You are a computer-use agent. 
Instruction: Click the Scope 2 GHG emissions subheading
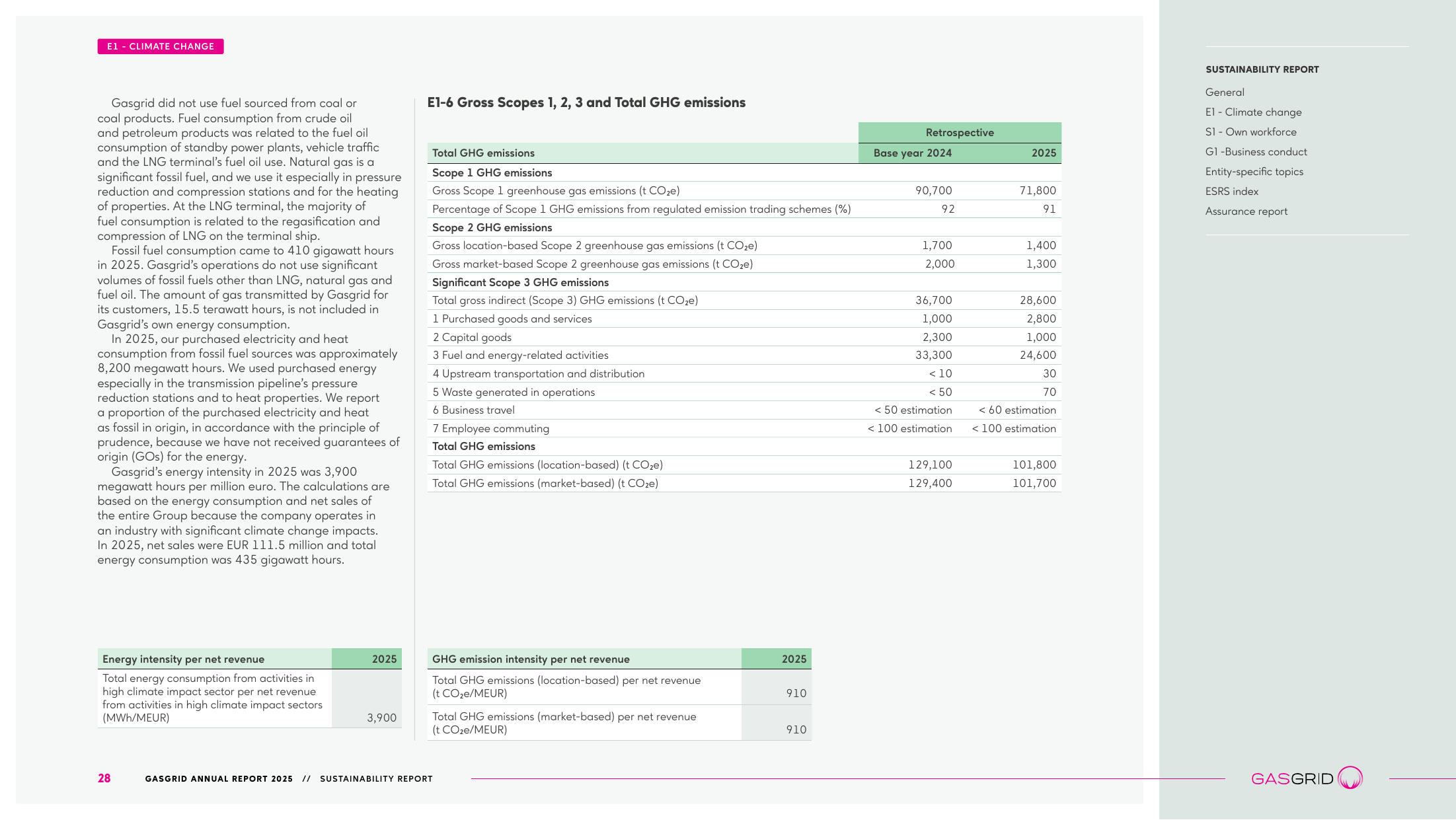click(x=492, y=227)
